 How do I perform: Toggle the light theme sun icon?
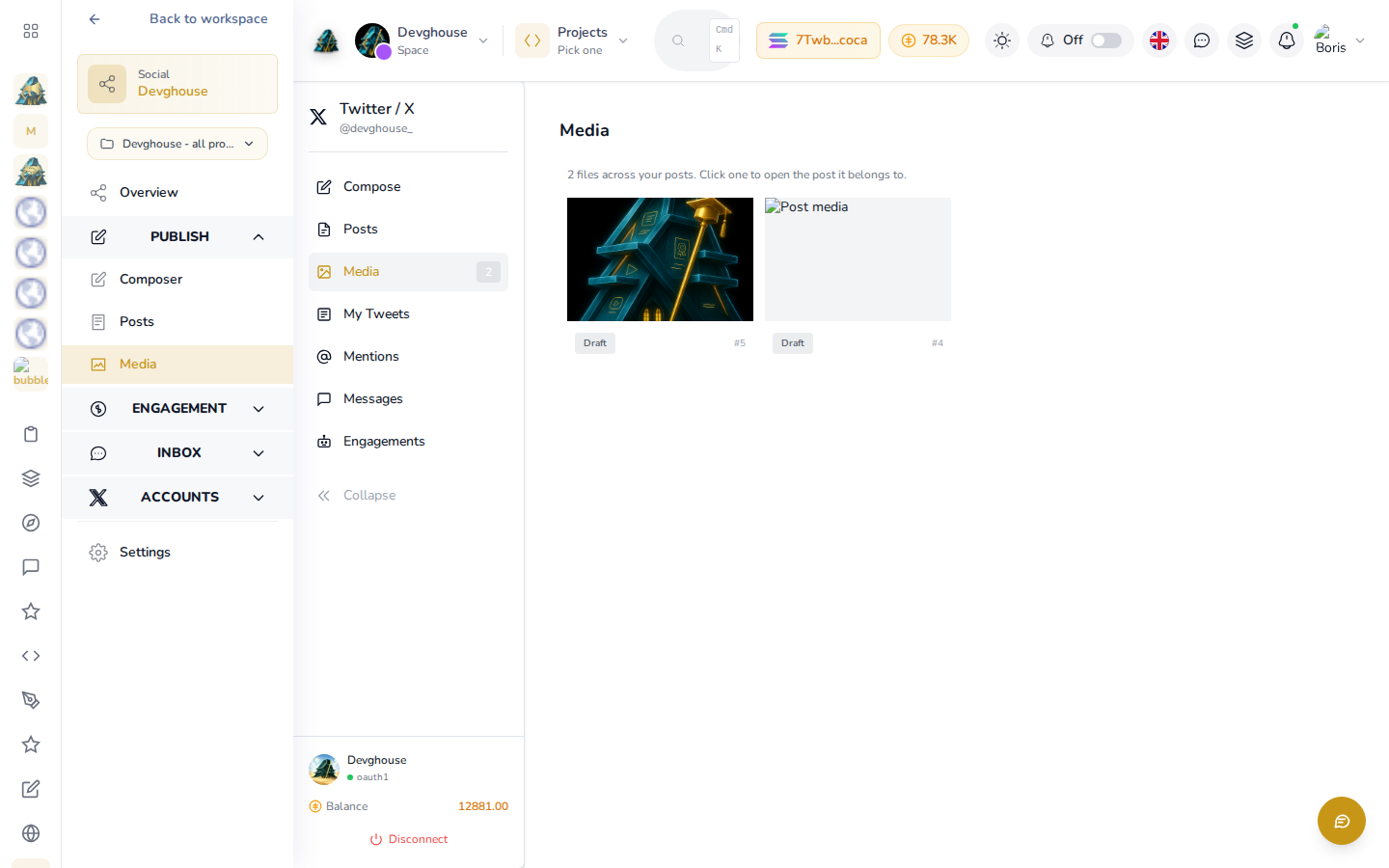[x=1002, y=41]
